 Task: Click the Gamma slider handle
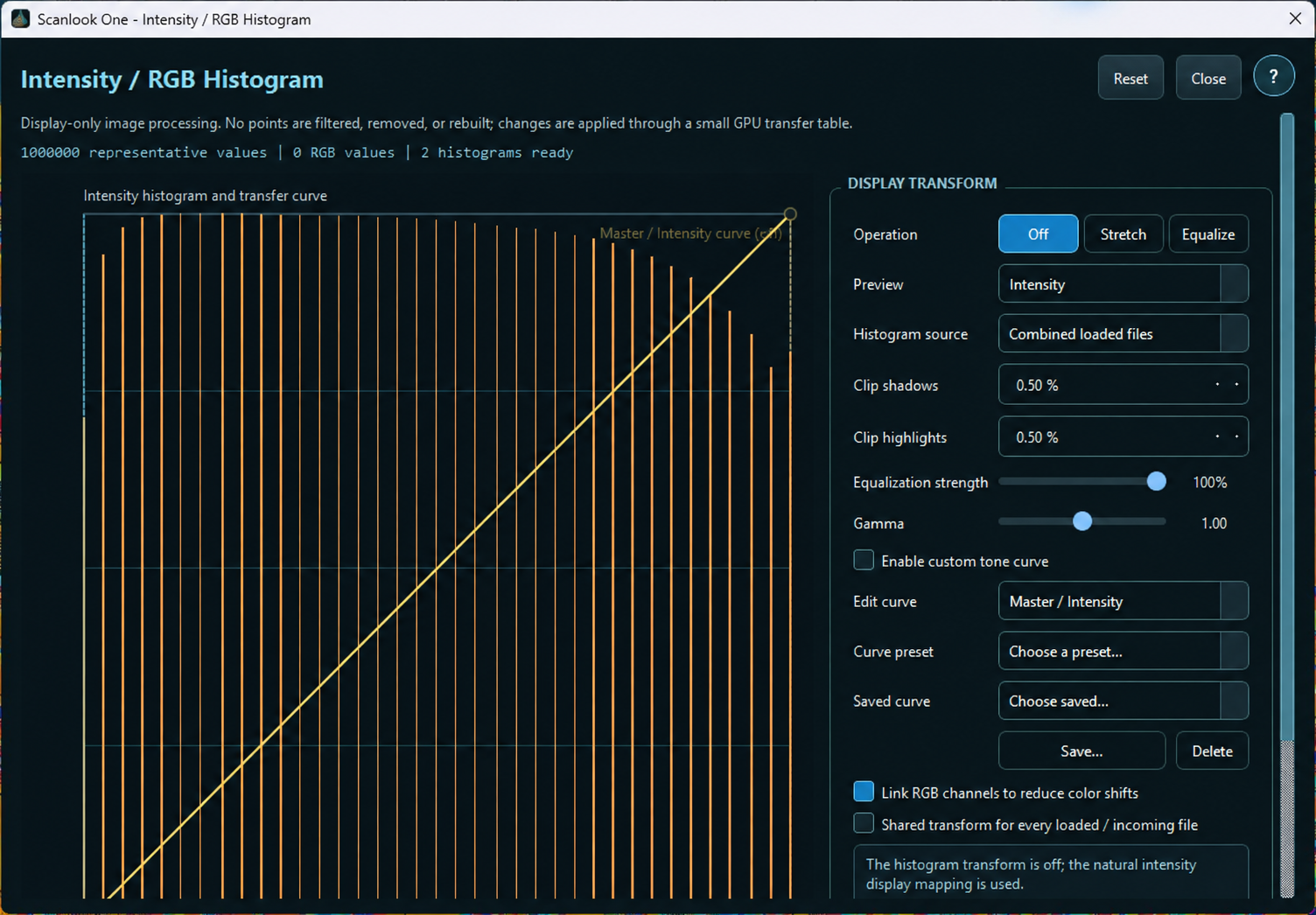tap(1082, 521)
